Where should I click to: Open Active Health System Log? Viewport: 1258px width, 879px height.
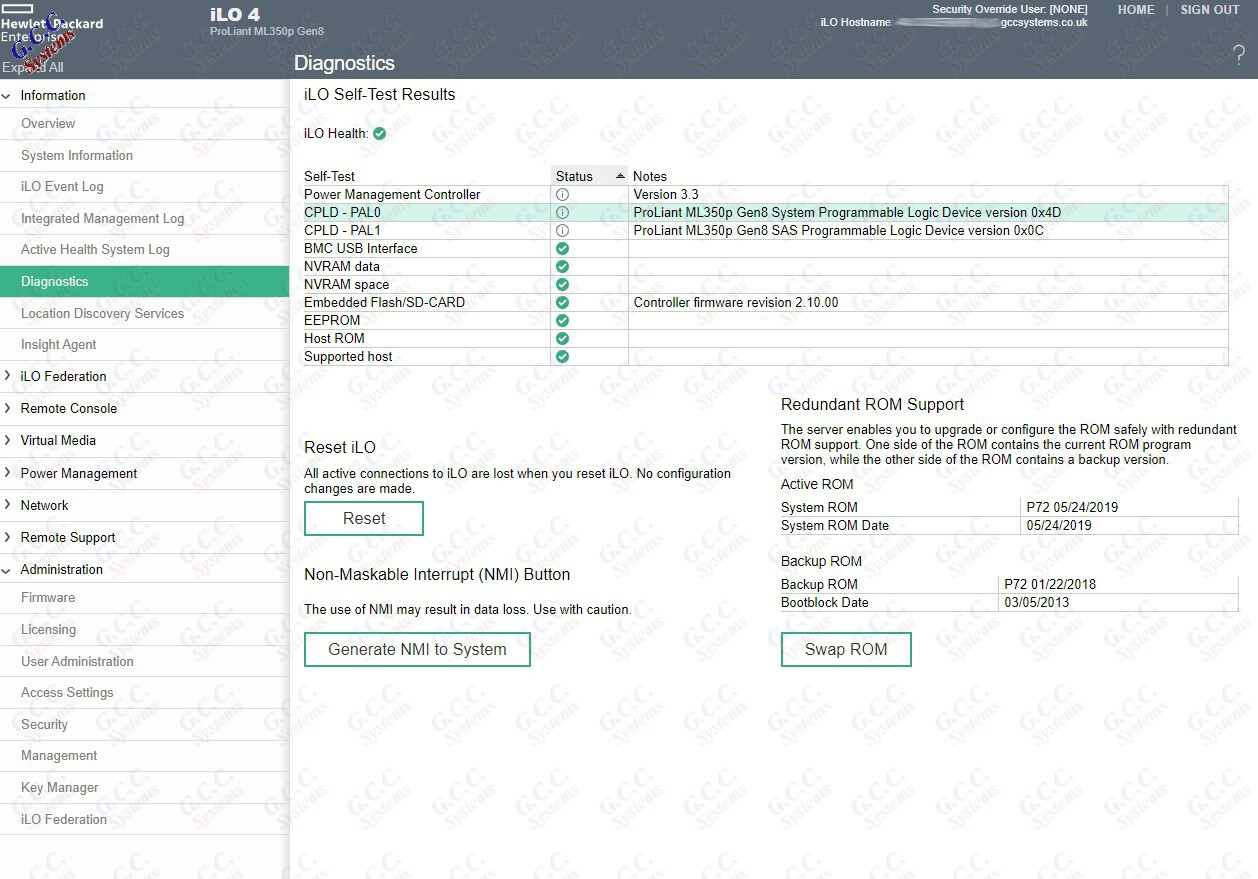[x=95, y=250]
